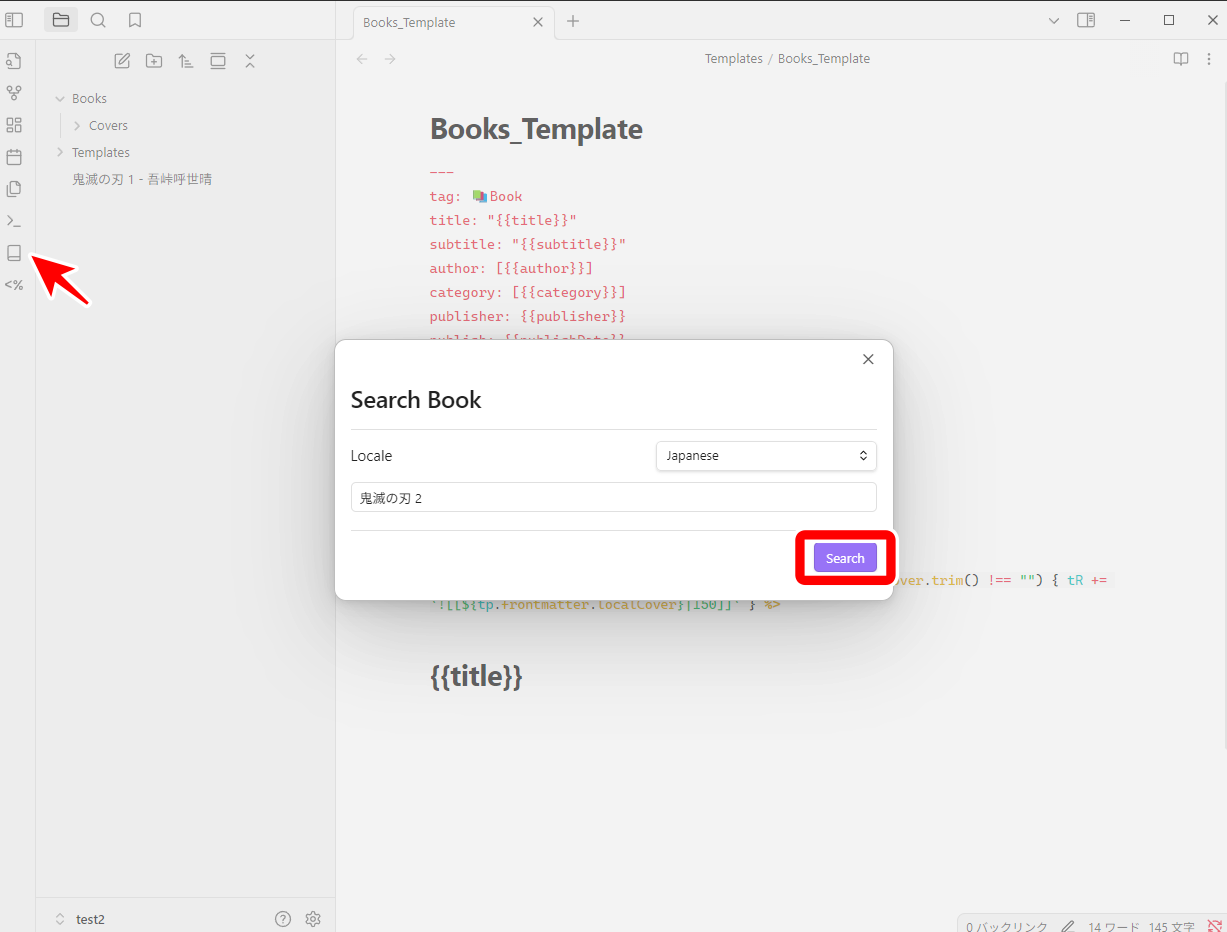This screenshot has width=1227, height=932.
Task: Create new canvas from the ribbon
Action: 14,125
